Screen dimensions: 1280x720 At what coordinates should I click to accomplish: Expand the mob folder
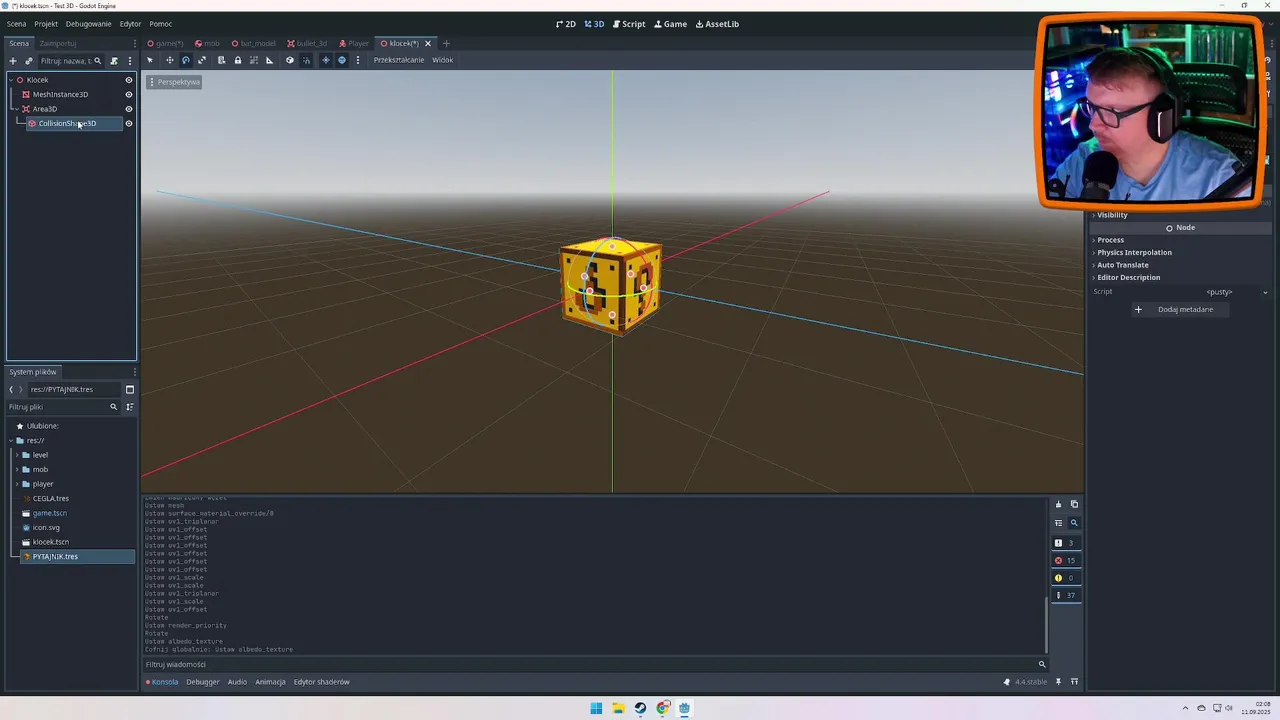click(x=16, y=469)
